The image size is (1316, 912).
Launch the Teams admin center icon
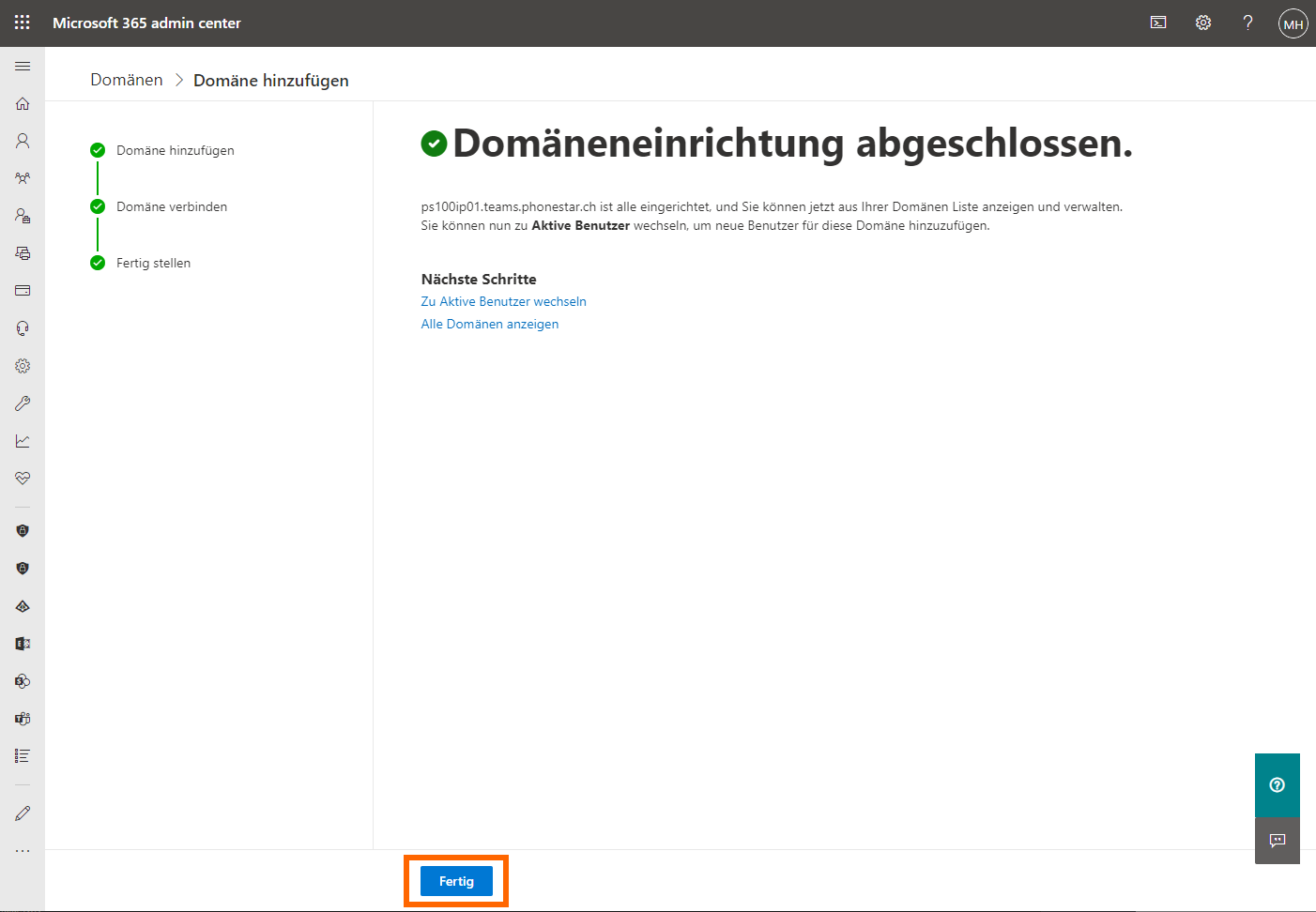click(23, 719)
